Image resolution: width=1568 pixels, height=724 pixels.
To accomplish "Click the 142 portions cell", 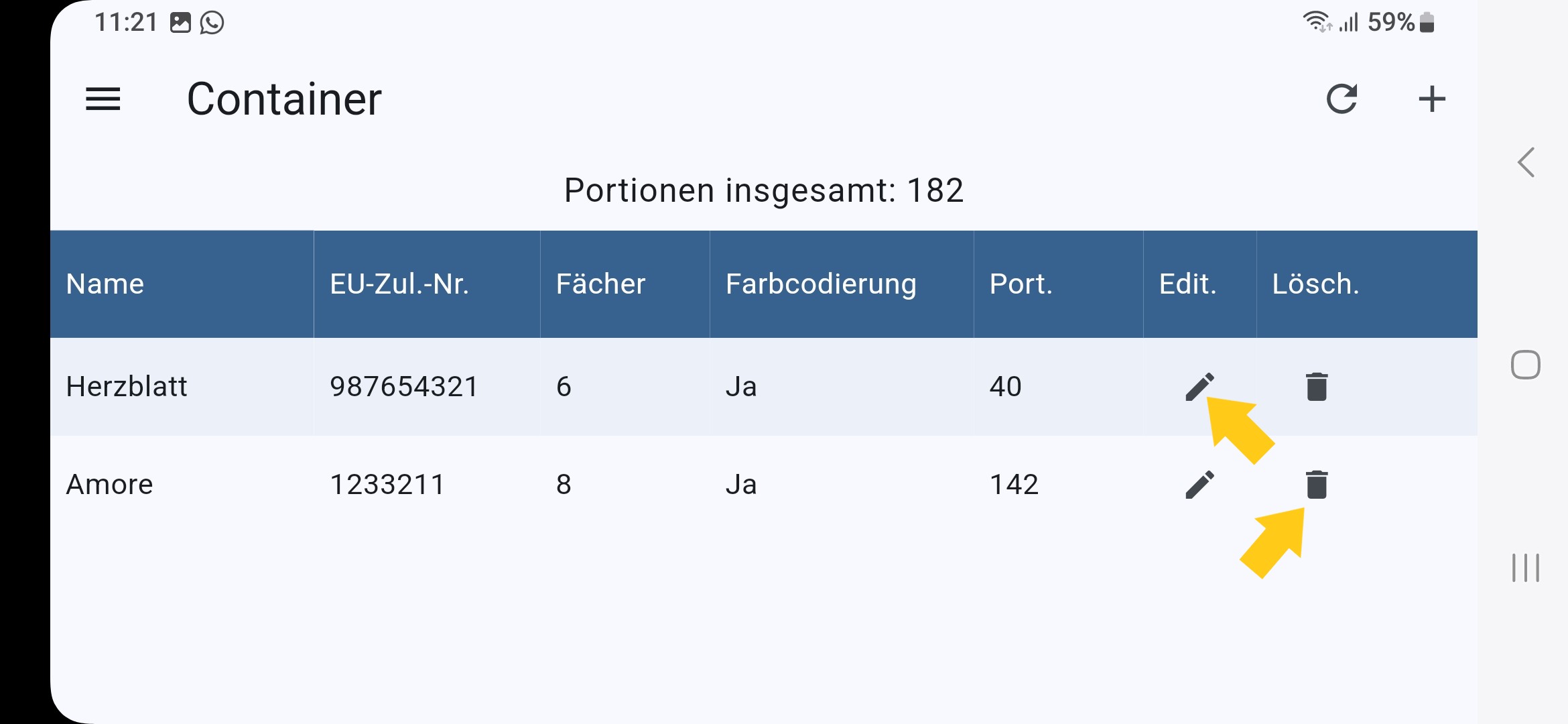I will pyautogui.click(x=1014, y=485).
